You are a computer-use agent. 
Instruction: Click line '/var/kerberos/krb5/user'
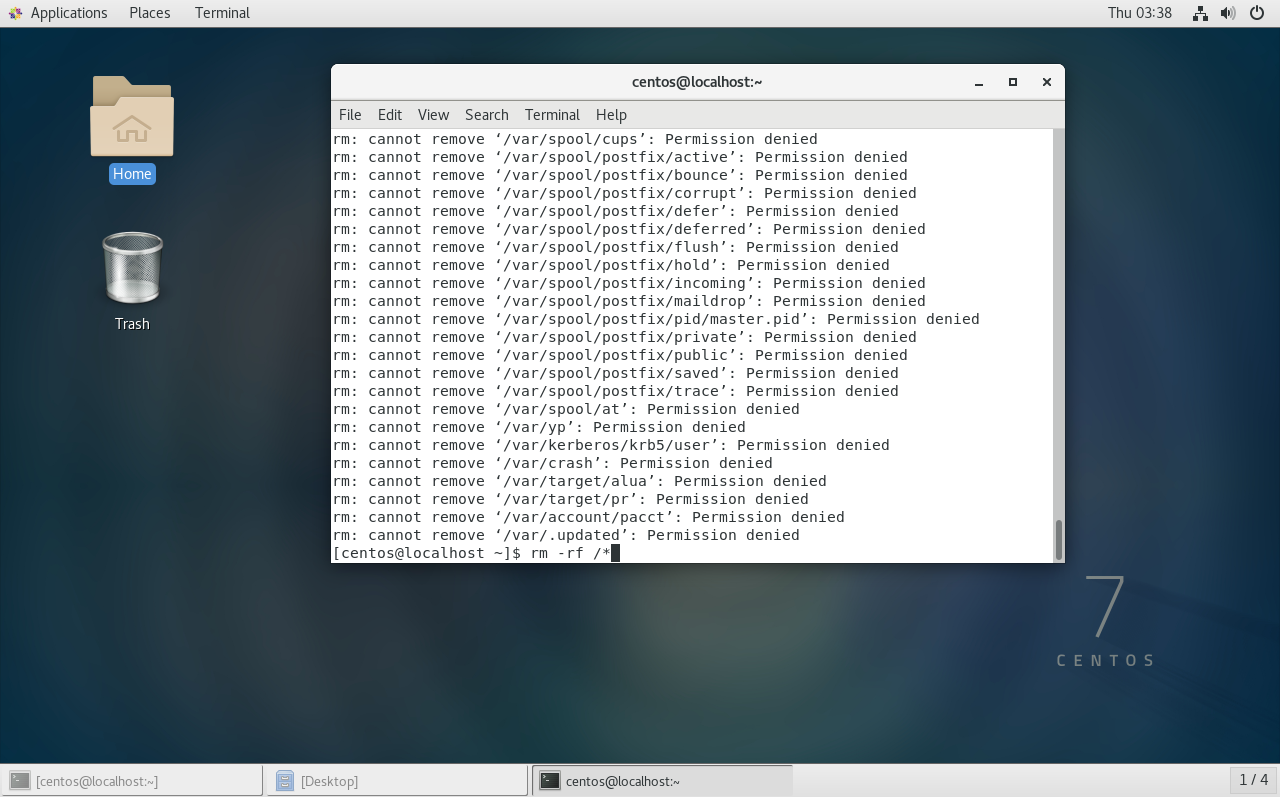coord(611,445)
